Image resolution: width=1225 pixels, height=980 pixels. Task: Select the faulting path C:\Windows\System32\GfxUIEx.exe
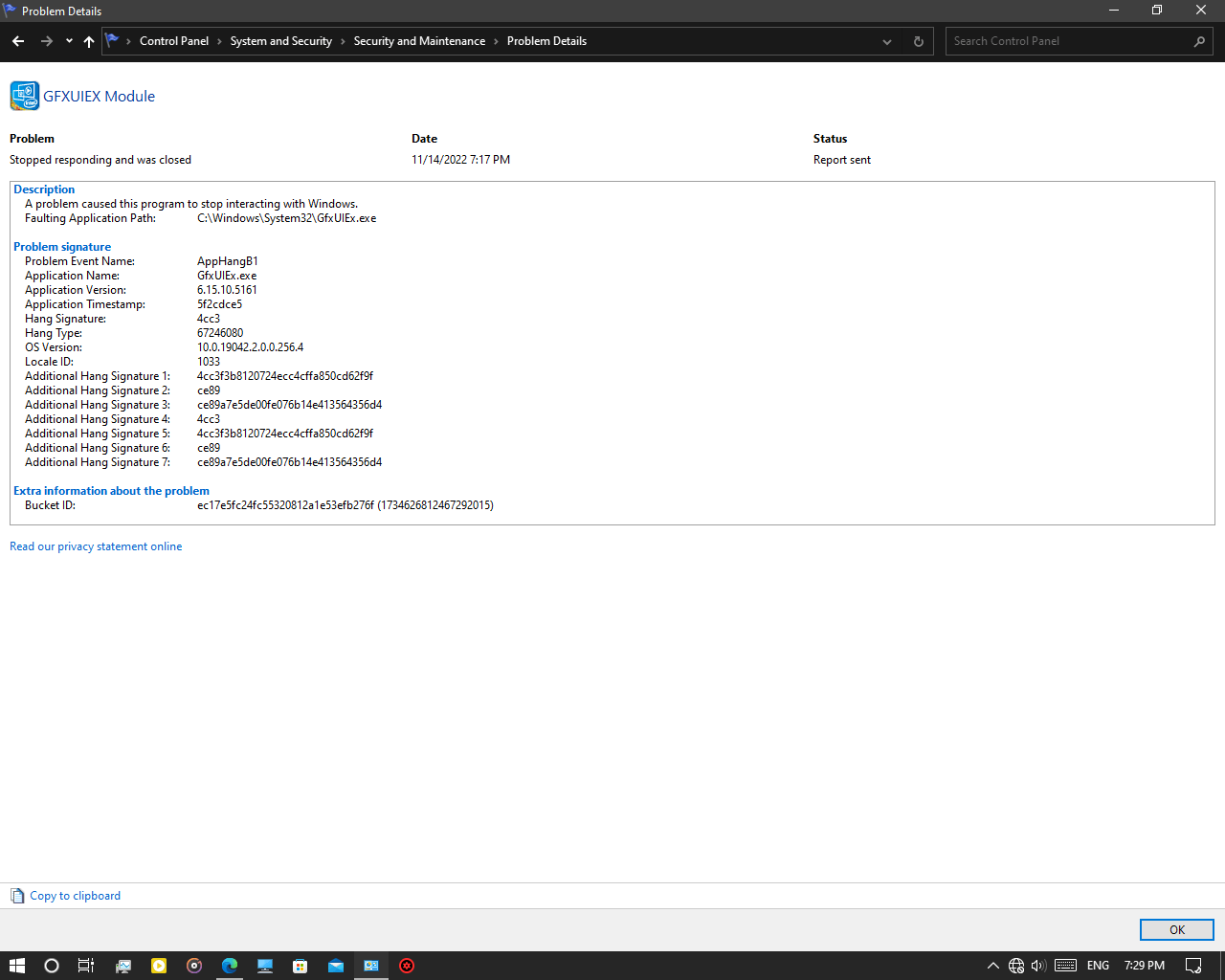pos(287,218)
